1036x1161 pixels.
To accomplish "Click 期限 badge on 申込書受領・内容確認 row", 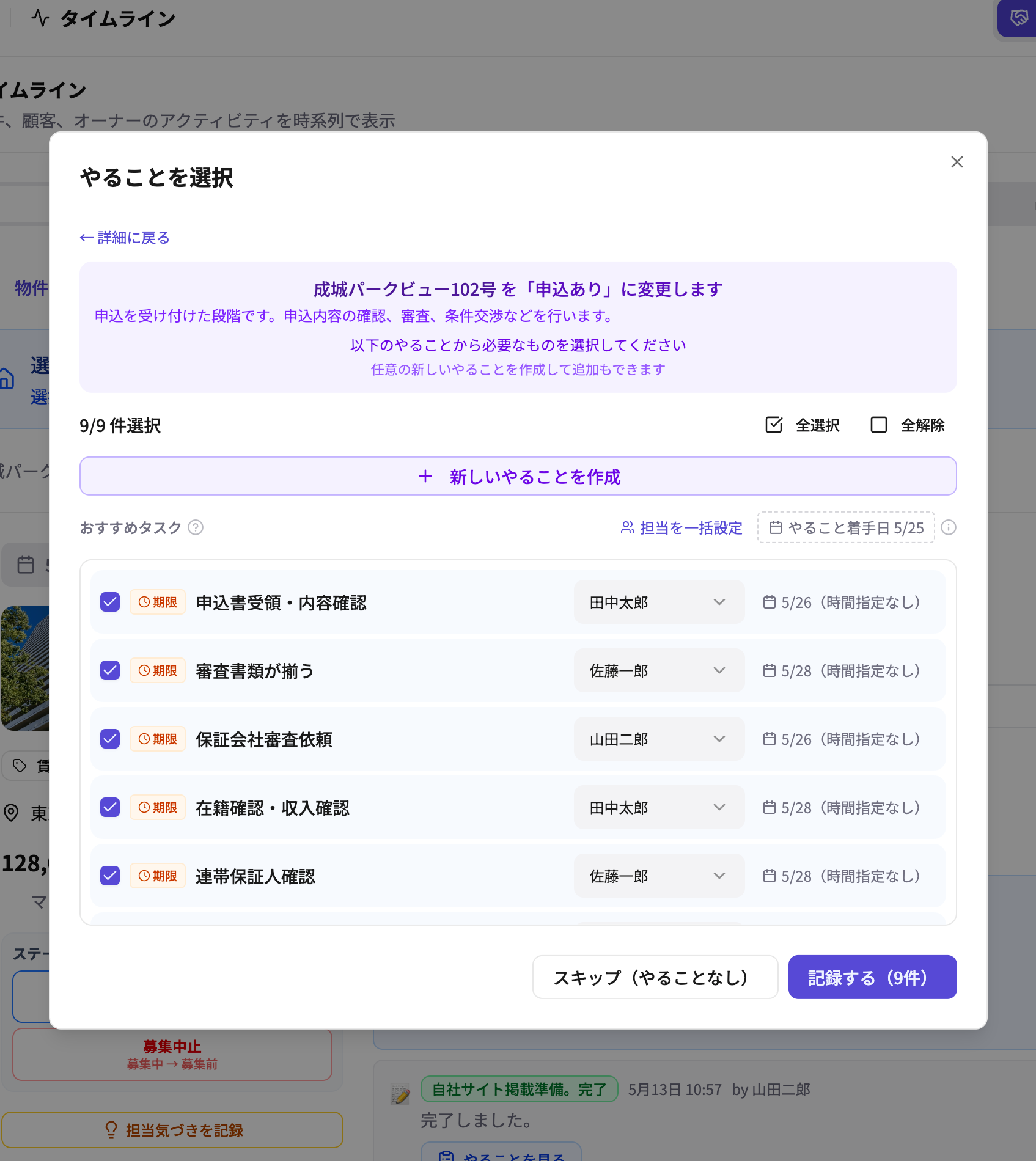I will (158, 602).
